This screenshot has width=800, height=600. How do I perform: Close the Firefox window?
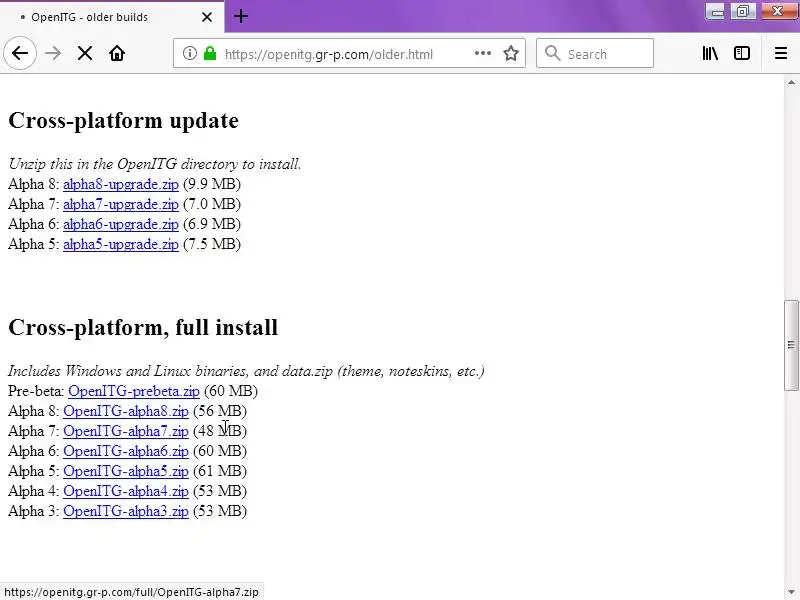coord(778,11)
